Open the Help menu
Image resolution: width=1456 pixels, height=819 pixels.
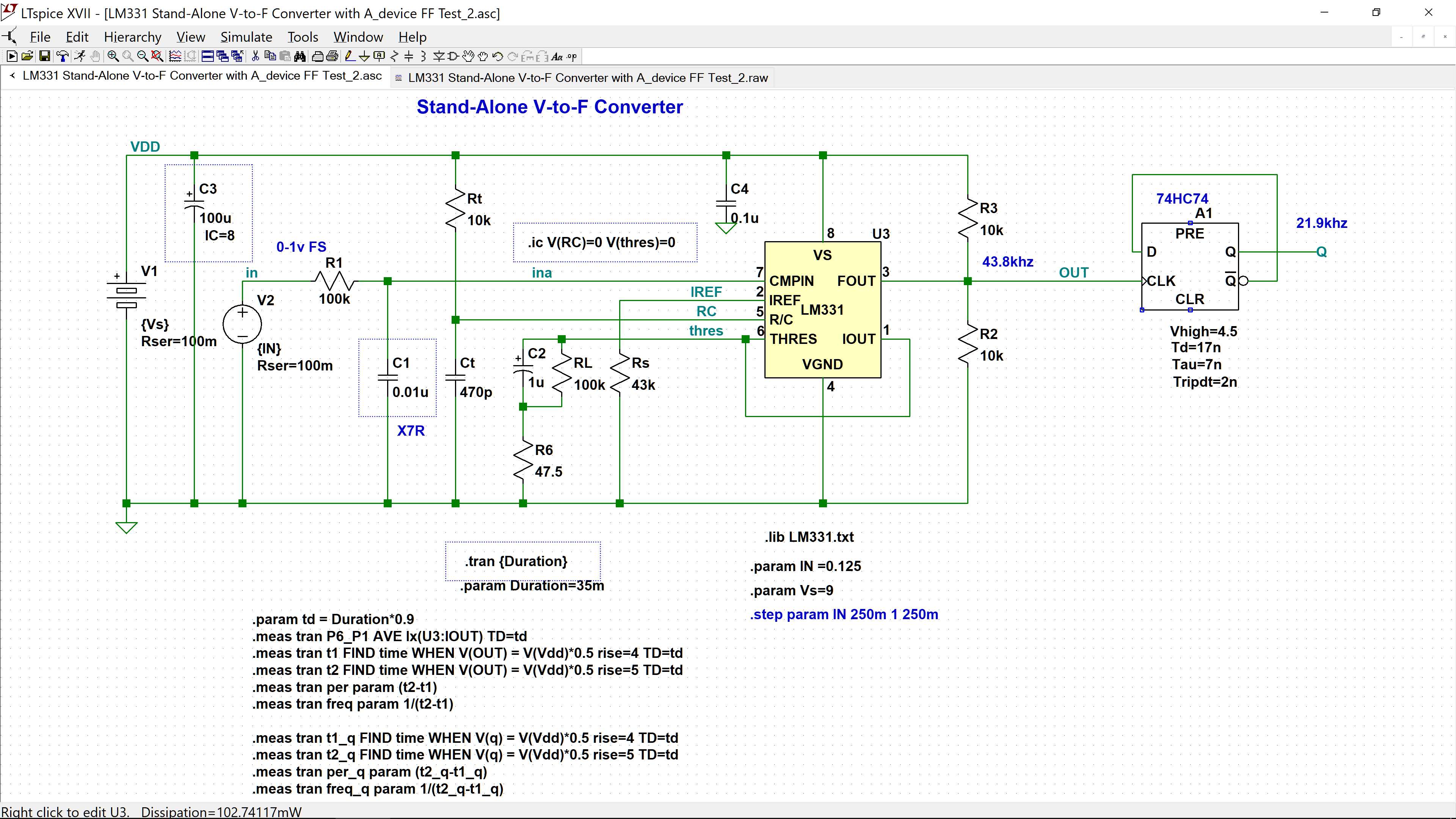coord(413,37)
